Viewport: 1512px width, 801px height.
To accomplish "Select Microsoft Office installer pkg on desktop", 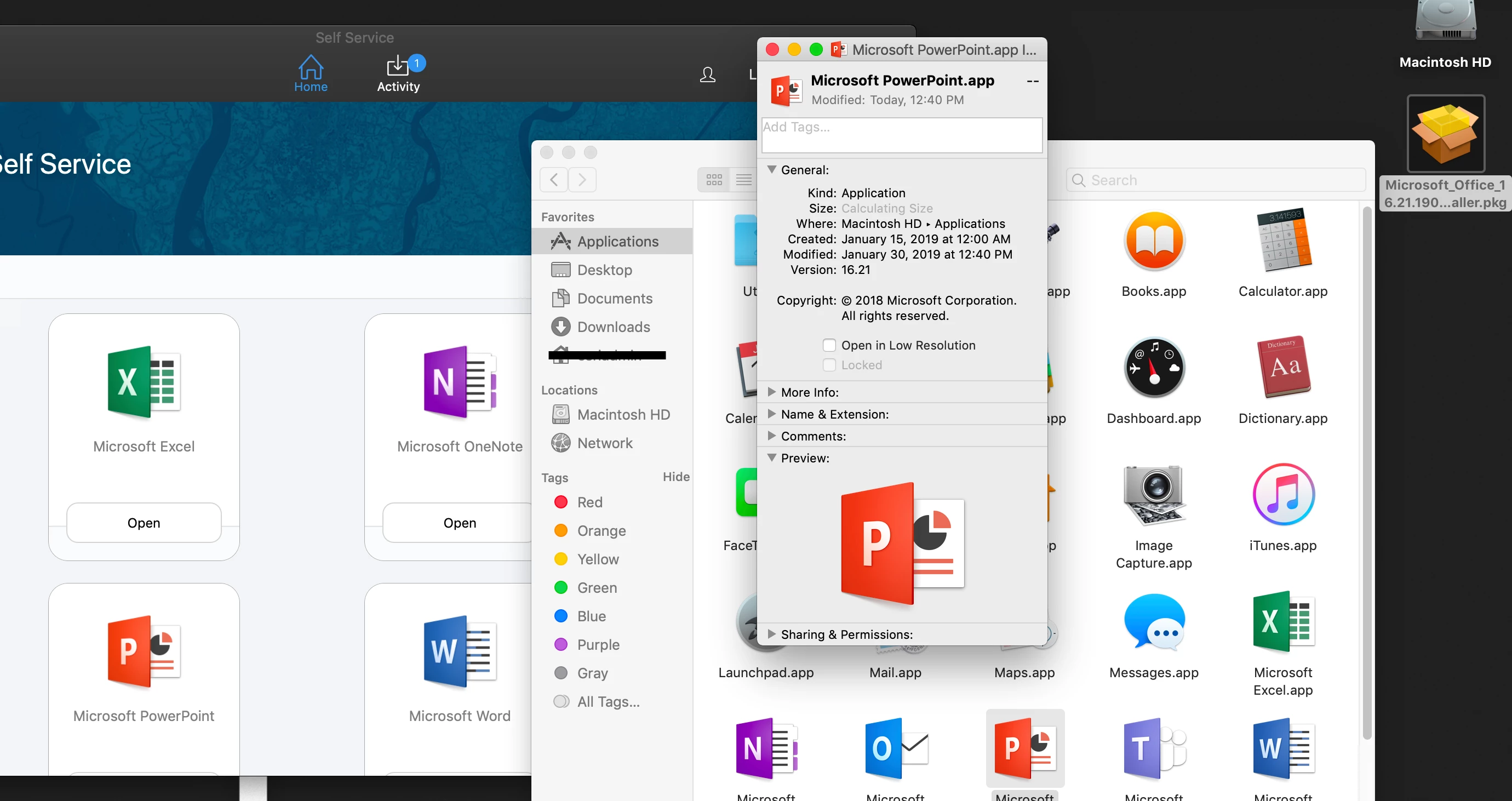I will tap(1445, 134).
